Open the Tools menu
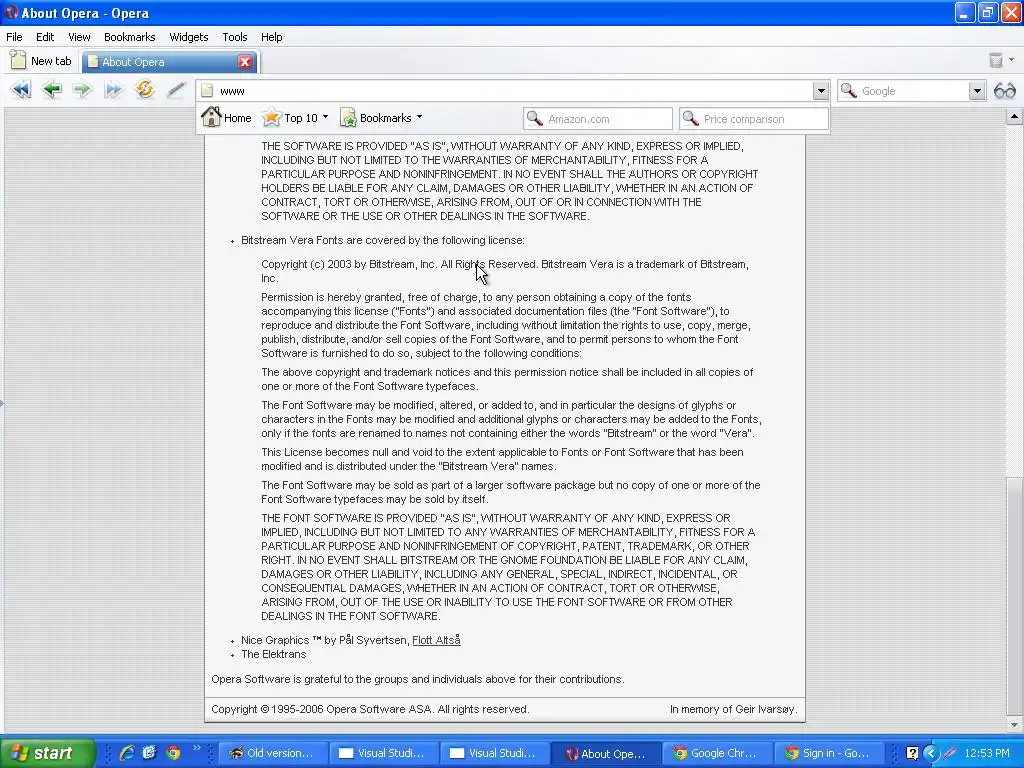Viewport: 1024px width, 768px height. [234, 37]
